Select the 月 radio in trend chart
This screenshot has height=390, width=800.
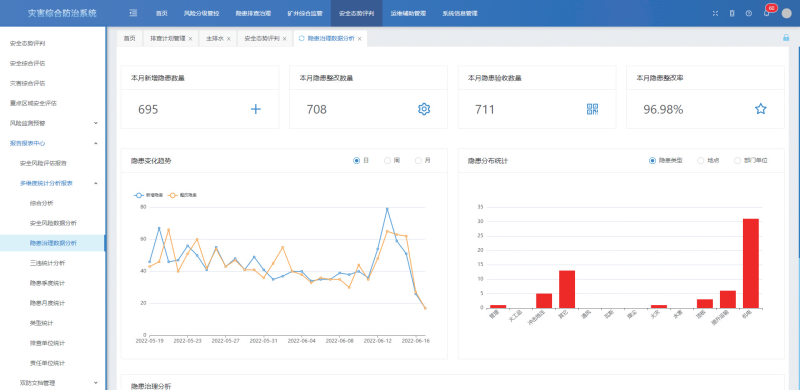[418, 161]
